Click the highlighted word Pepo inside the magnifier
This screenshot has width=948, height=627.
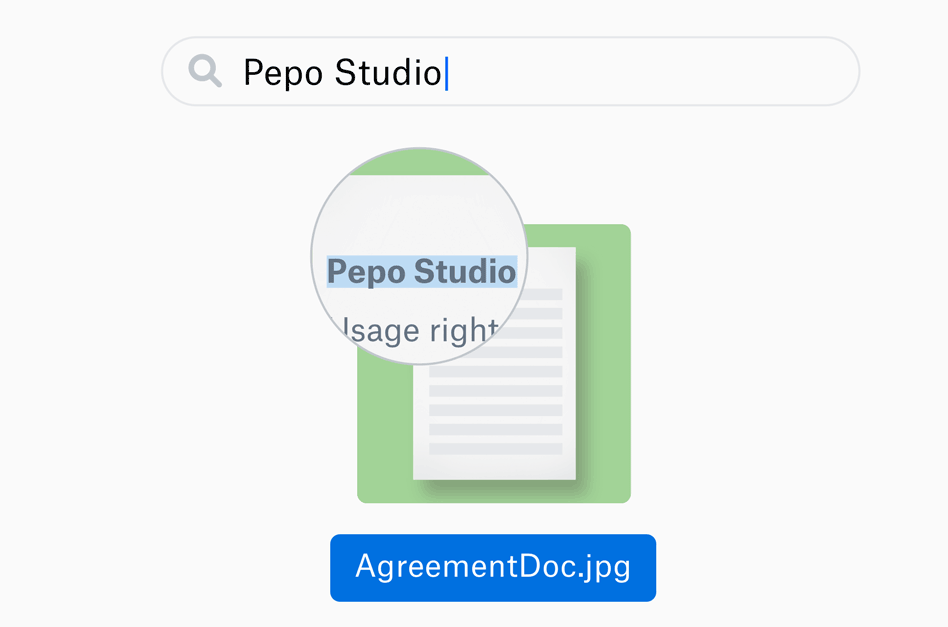pos(366,271)
